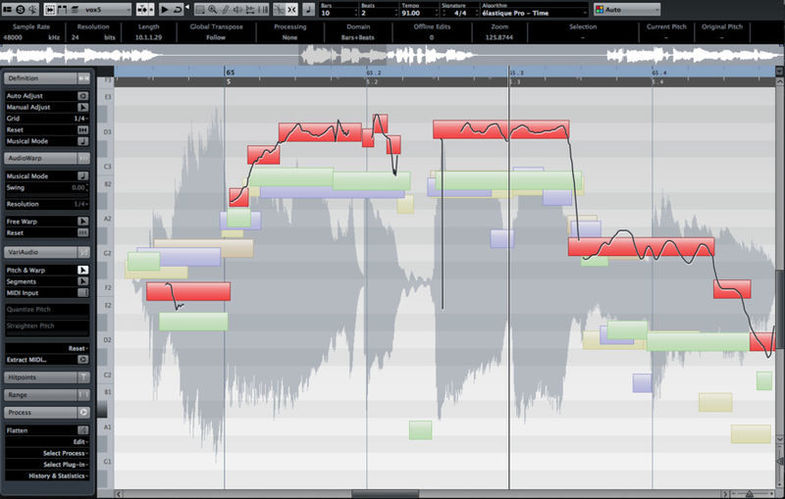Click the horizontal scrollbar thumb

click(384, 494)
